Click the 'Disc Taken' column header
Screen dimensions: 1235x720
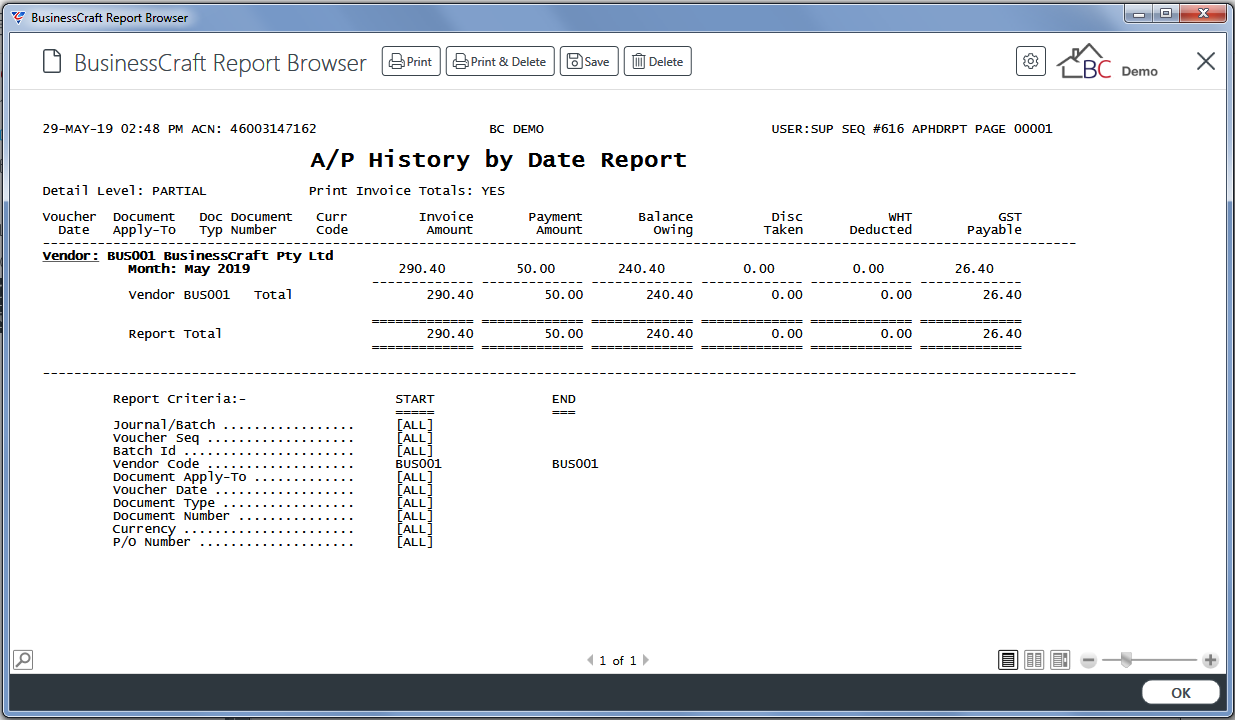pyautogui.click(x=783, y=223)
